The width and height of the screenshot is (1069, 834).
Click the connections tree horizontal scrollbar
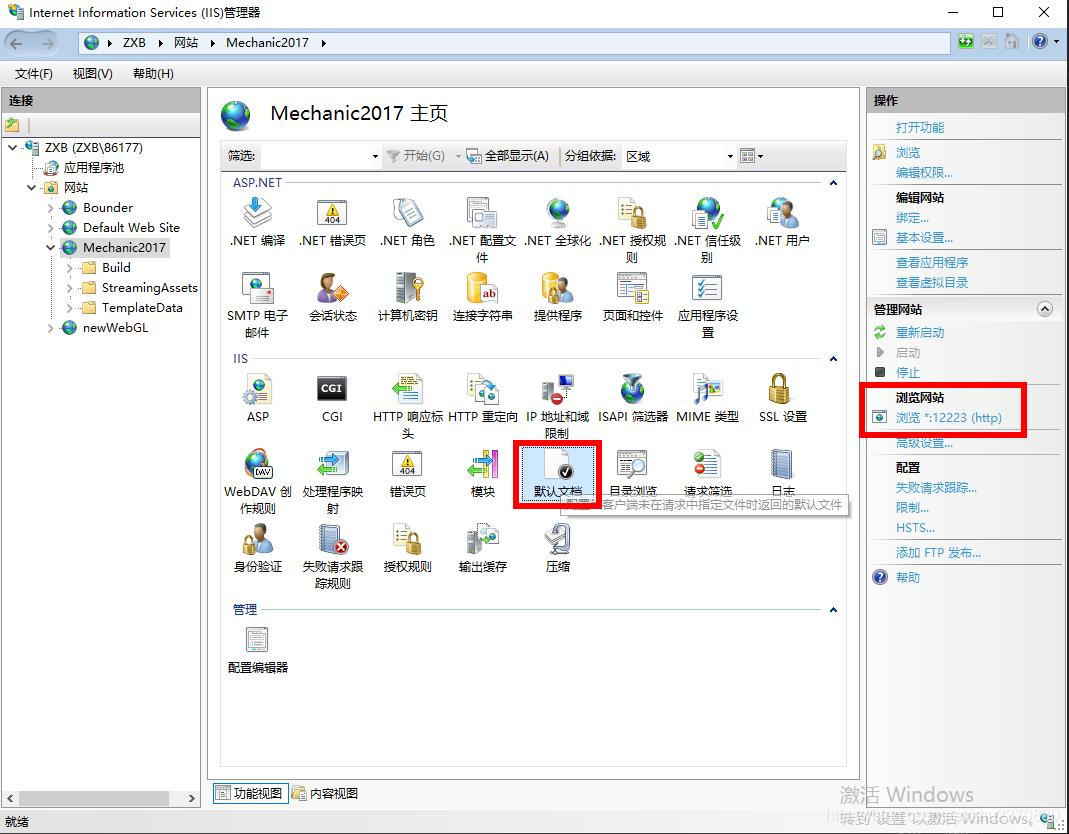point(94,798)
